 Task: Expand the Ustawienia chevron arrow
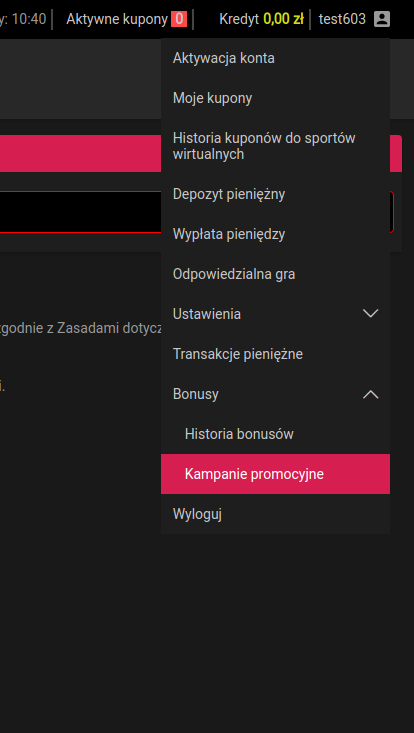point(371,314)
